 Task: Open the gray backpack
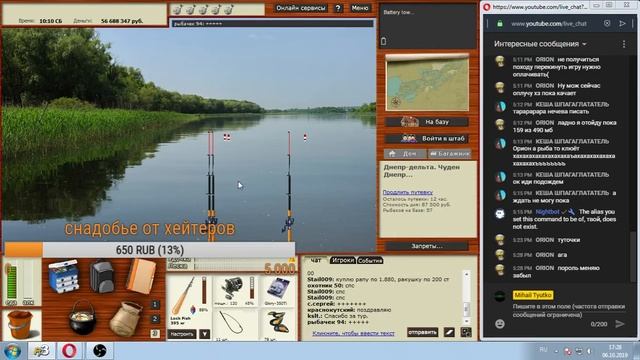102,276
